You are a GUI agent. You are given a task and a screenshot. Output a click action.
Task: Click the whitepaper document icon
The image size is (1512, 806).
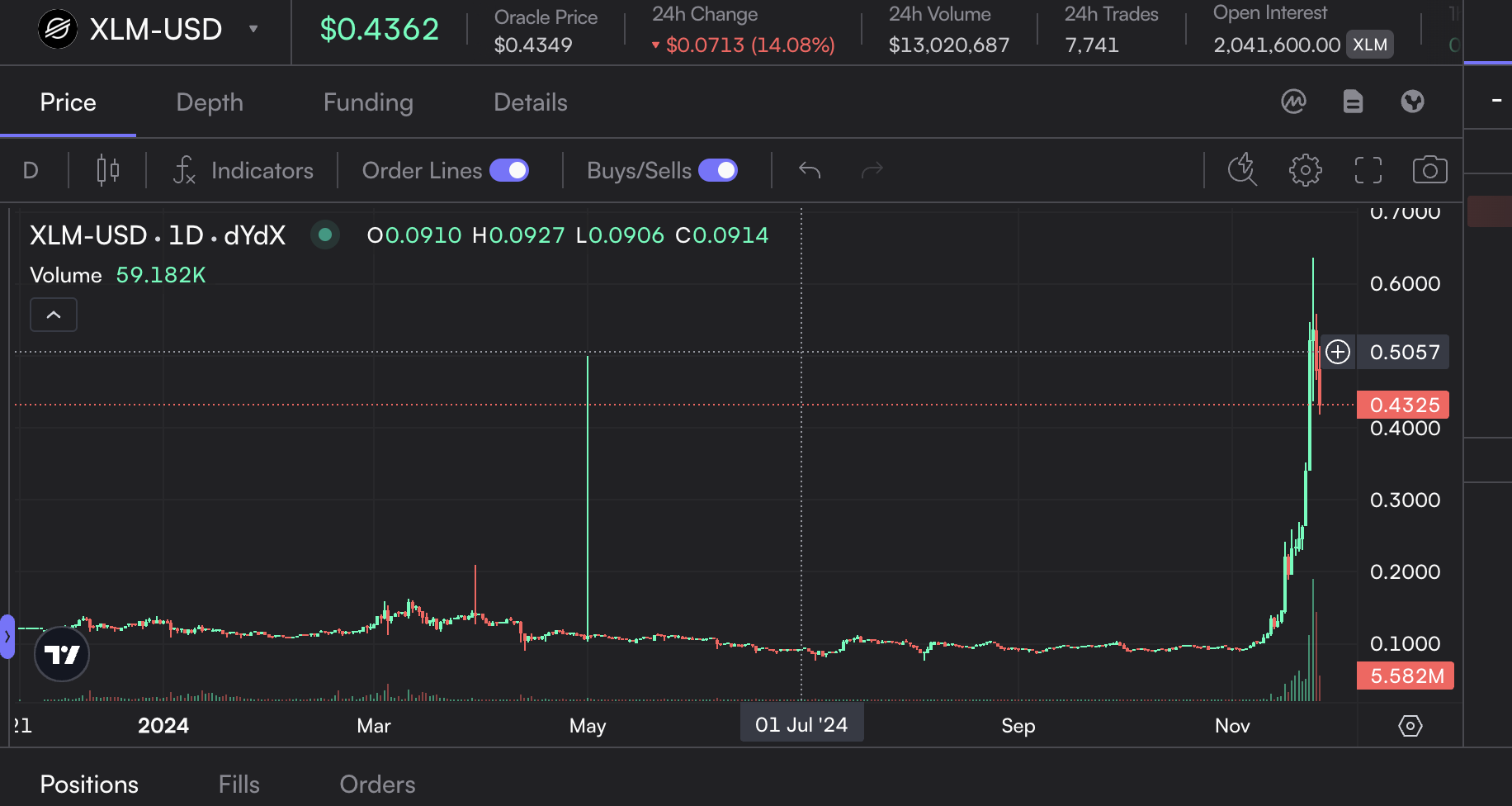coord(1353,102)
